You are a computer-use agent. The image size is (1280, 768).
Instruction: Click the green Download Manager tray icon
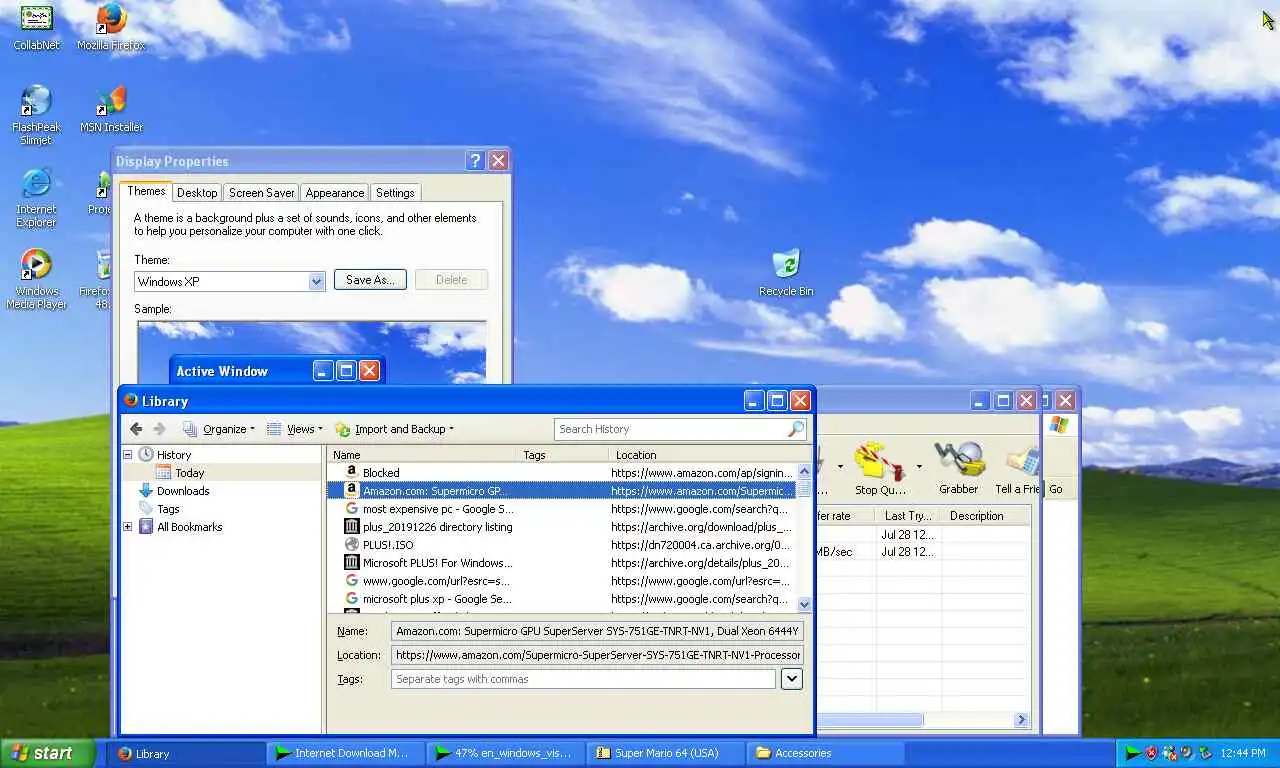[x=1133, y=753]
